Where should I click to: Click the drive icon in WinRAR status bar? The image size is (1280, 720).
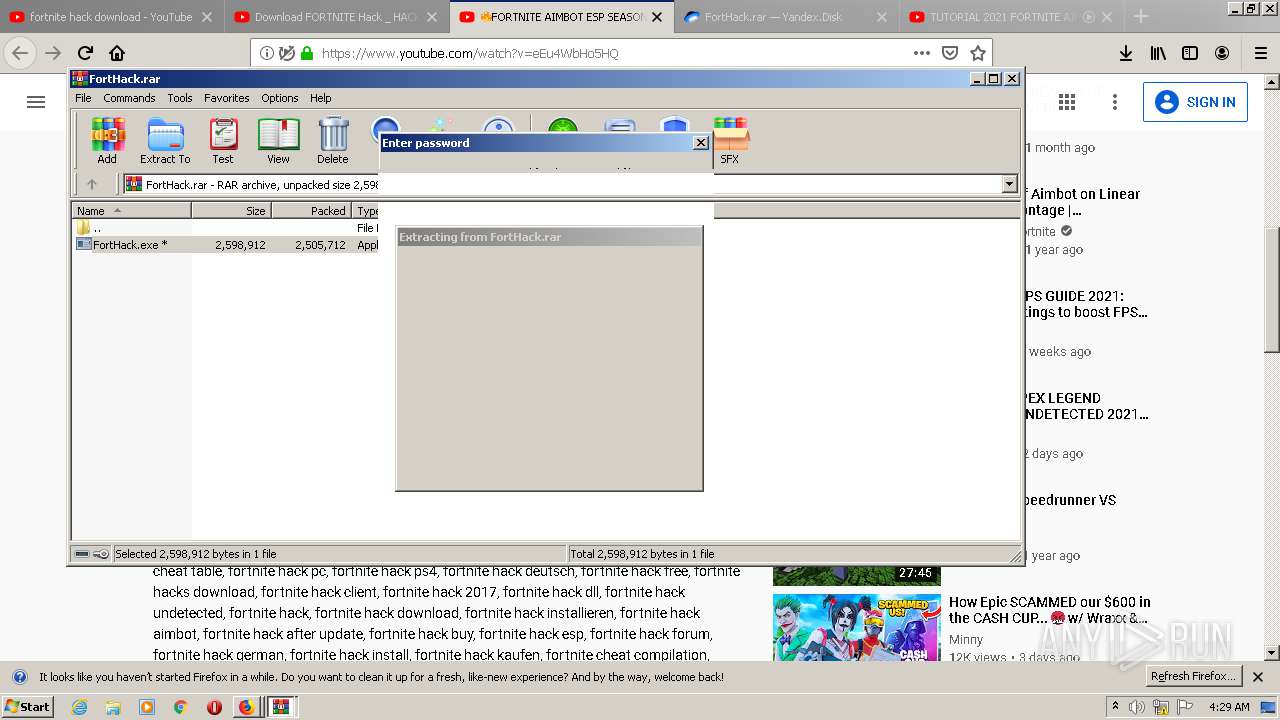[83, 554]
